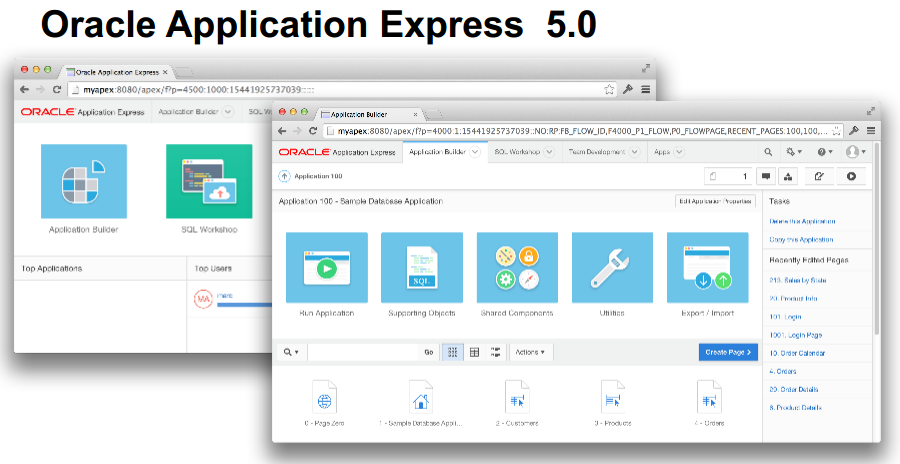The height and width of the screenshot is (464, 900).
Task: Open the administration gear dropdown
Action: [x=794, y=152]
